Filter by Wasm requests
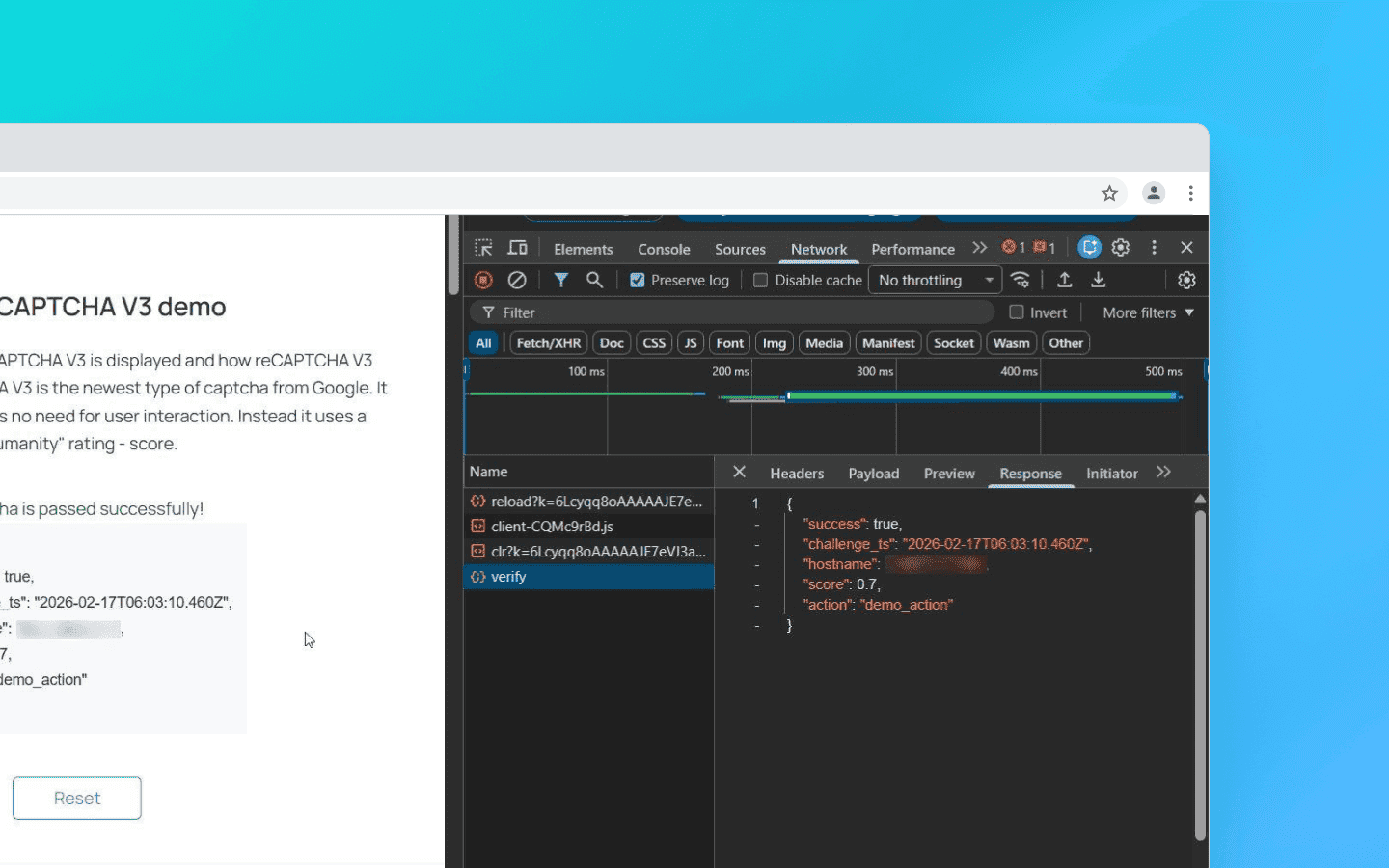Screen dimensions: 1389x868 (1011, 343)
